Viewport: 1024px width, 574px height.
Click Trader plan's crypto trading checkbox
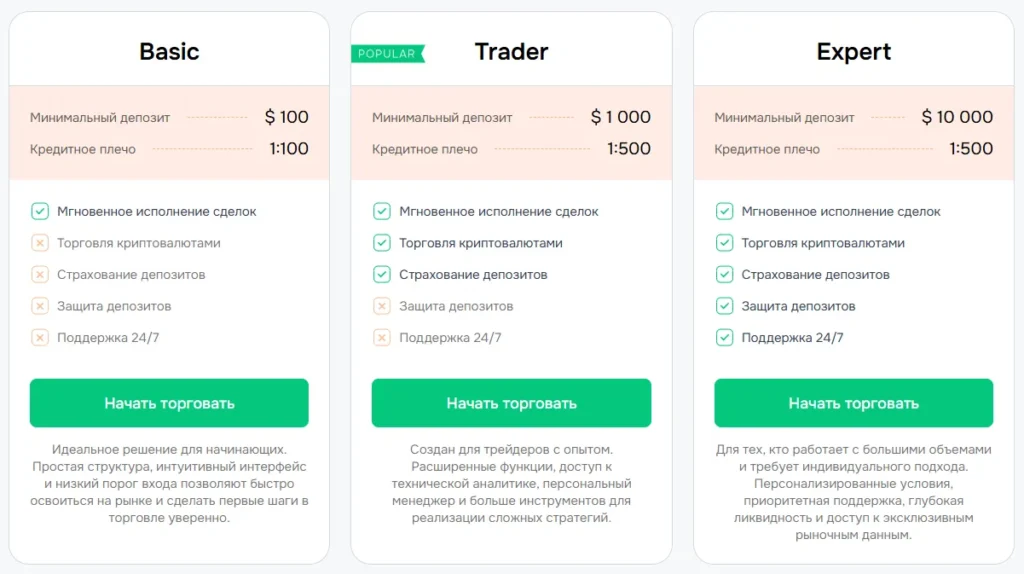382,243
